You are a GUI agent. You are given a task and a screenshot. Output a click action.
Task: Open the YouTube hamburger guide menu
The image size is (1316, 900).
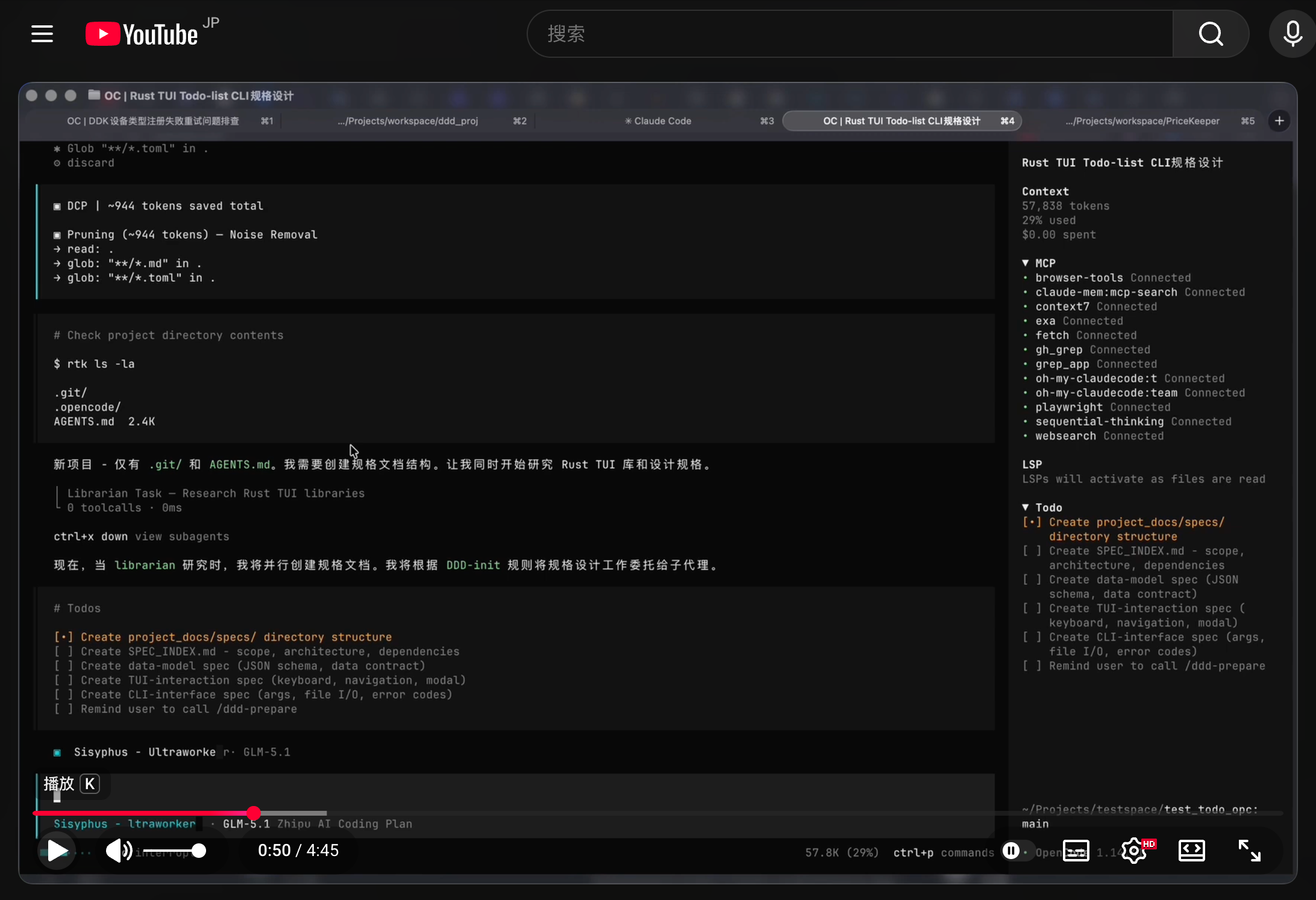(x=42, y=34)
